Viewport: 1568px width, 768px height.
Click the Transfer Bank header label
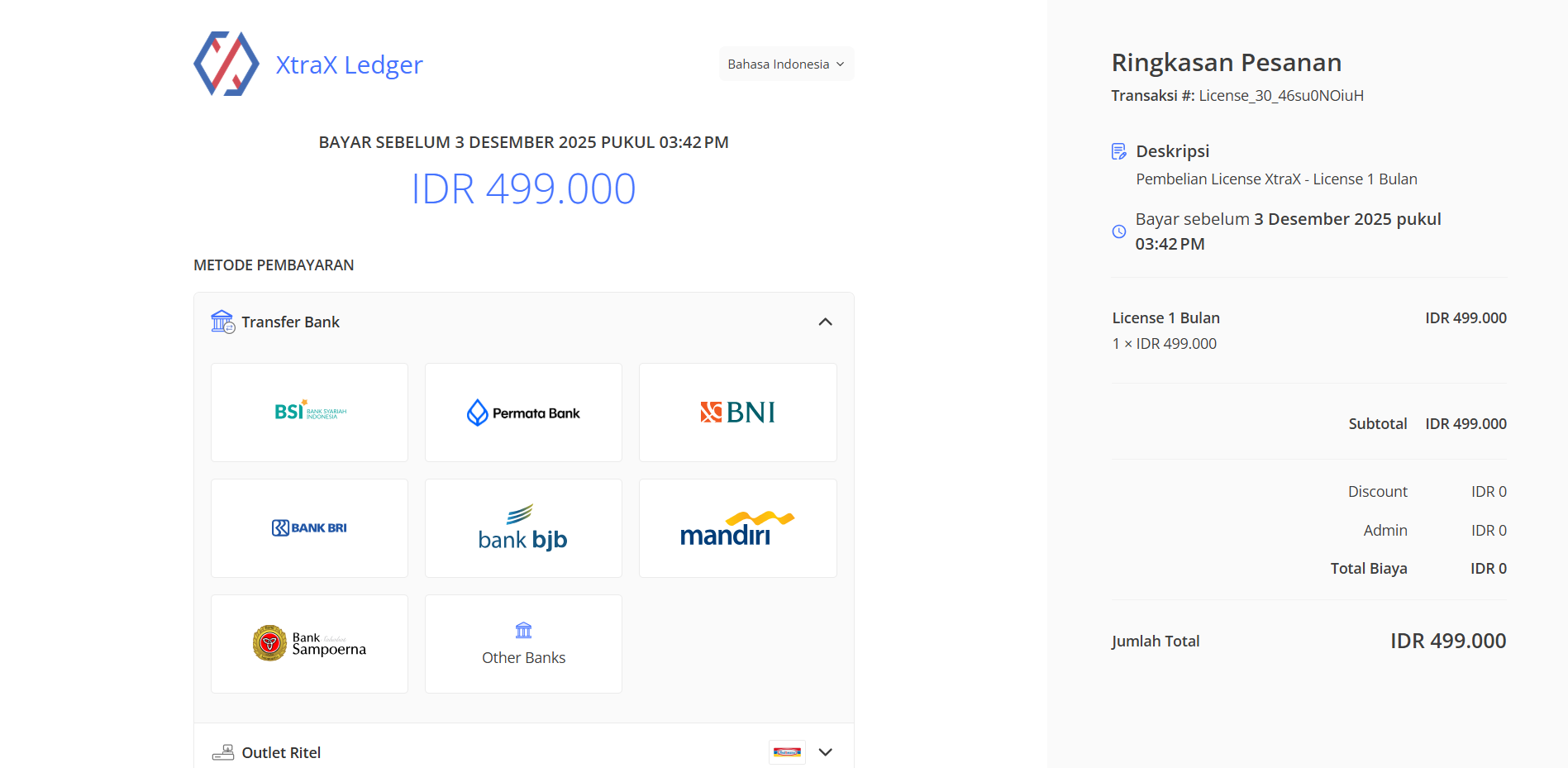(x=290, y=322)
